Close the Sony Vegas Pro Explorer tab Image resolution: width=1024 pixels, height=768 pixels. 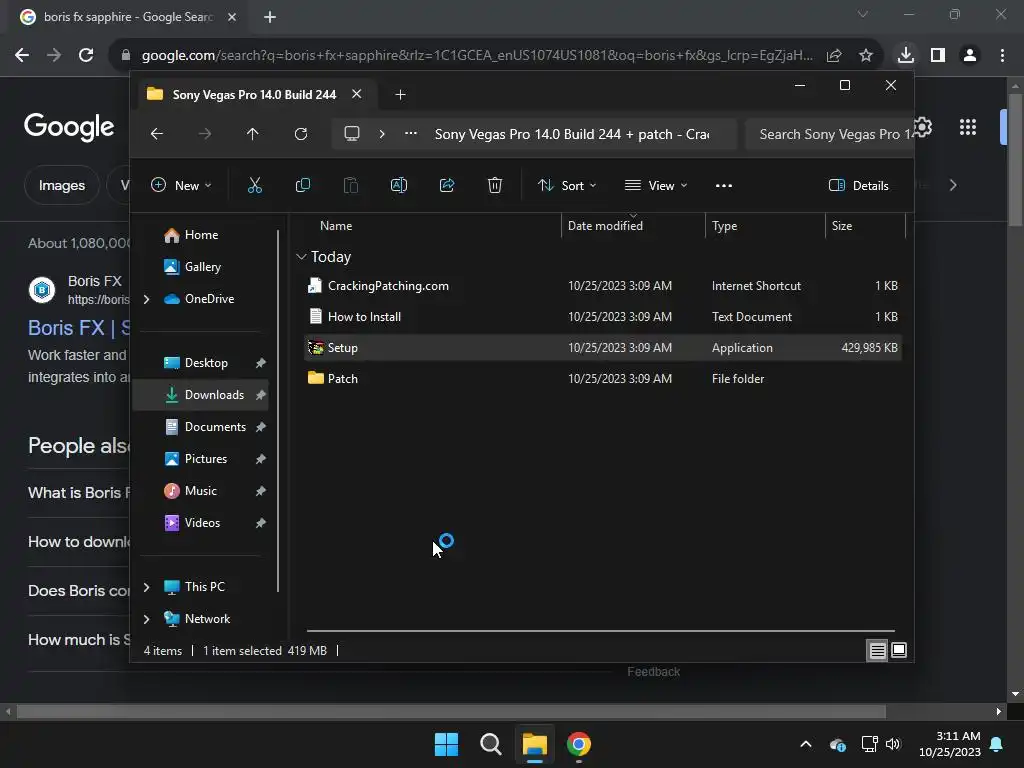point(357,94)
